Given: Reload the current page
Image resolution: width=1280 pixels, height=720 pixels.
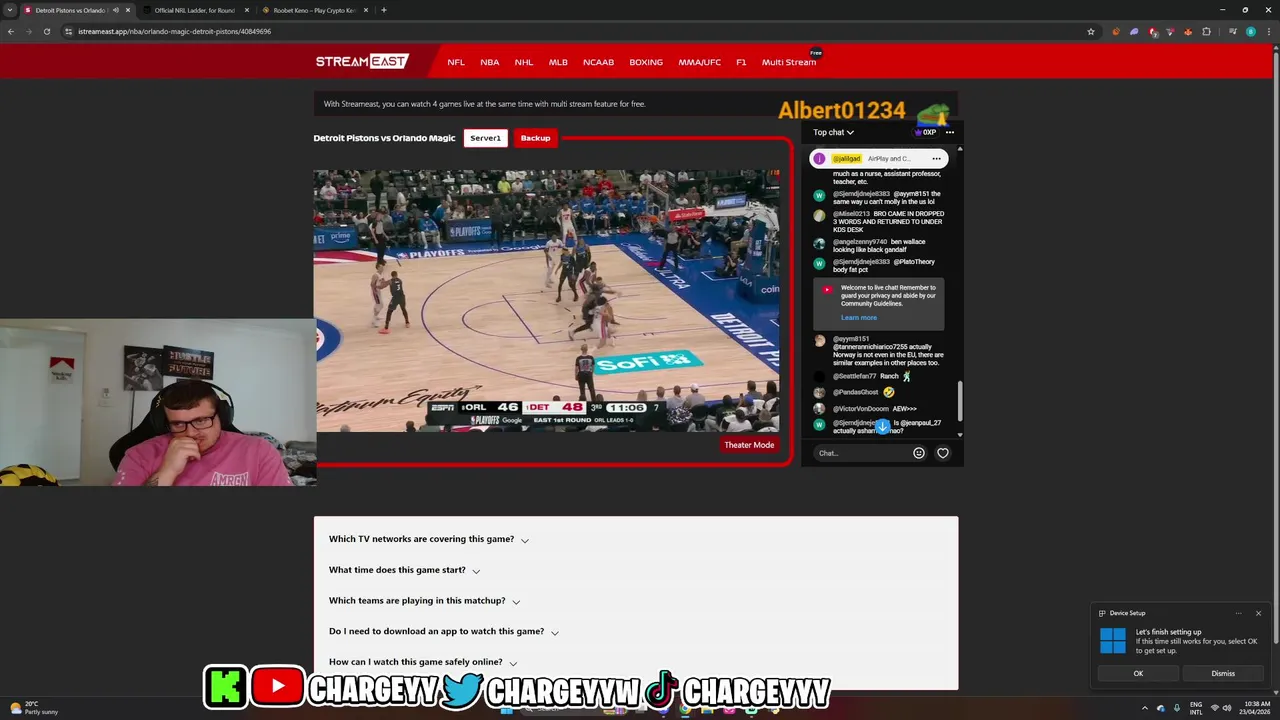Looking at the screenshot, I should pyautogui.click(x=47, y=31).
